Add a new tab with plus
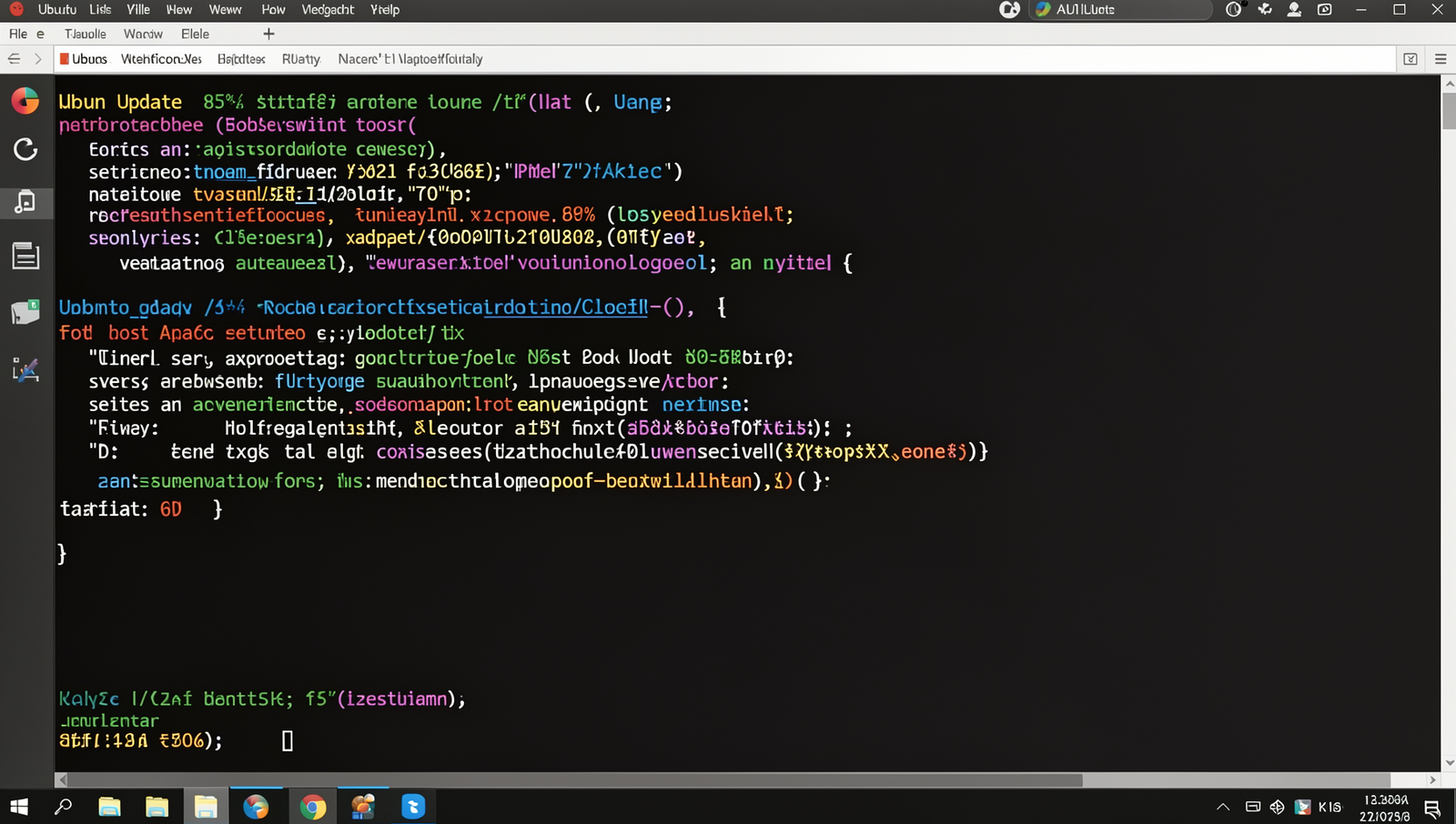 click(268, 34)
